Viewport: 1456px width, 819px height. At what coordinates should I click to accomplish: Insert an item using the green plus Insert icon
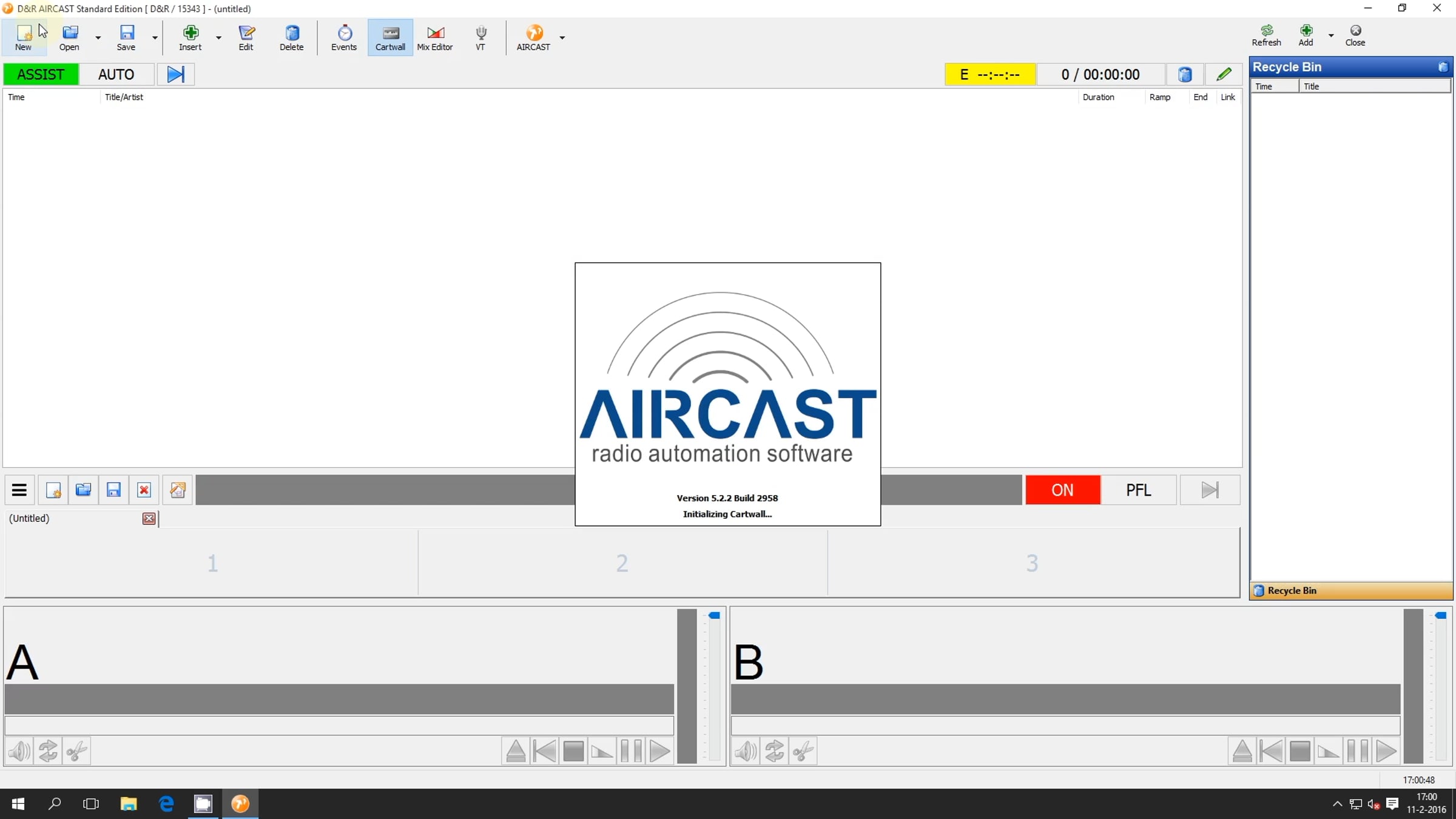click(x=190, y=37)
